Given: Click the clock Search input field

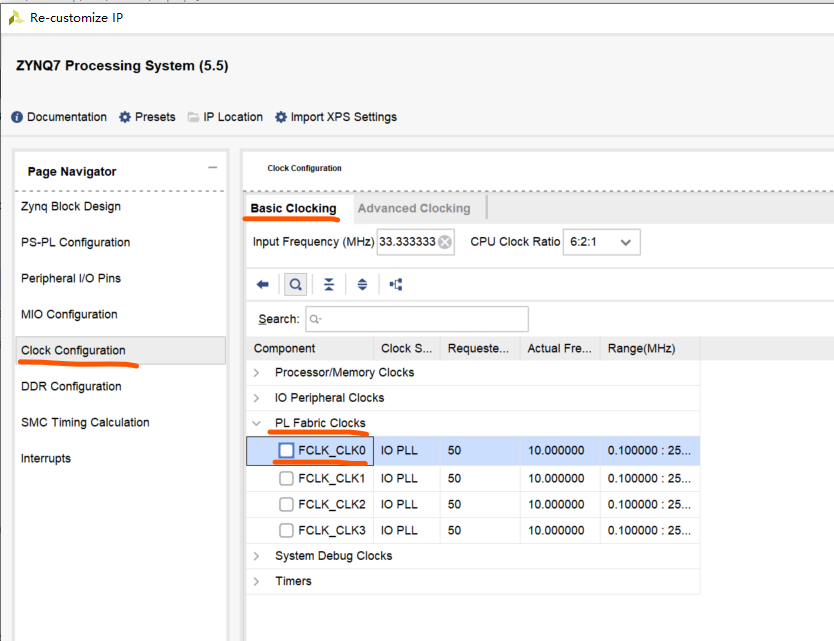Looking at the screenshot, I should (416, 319).
